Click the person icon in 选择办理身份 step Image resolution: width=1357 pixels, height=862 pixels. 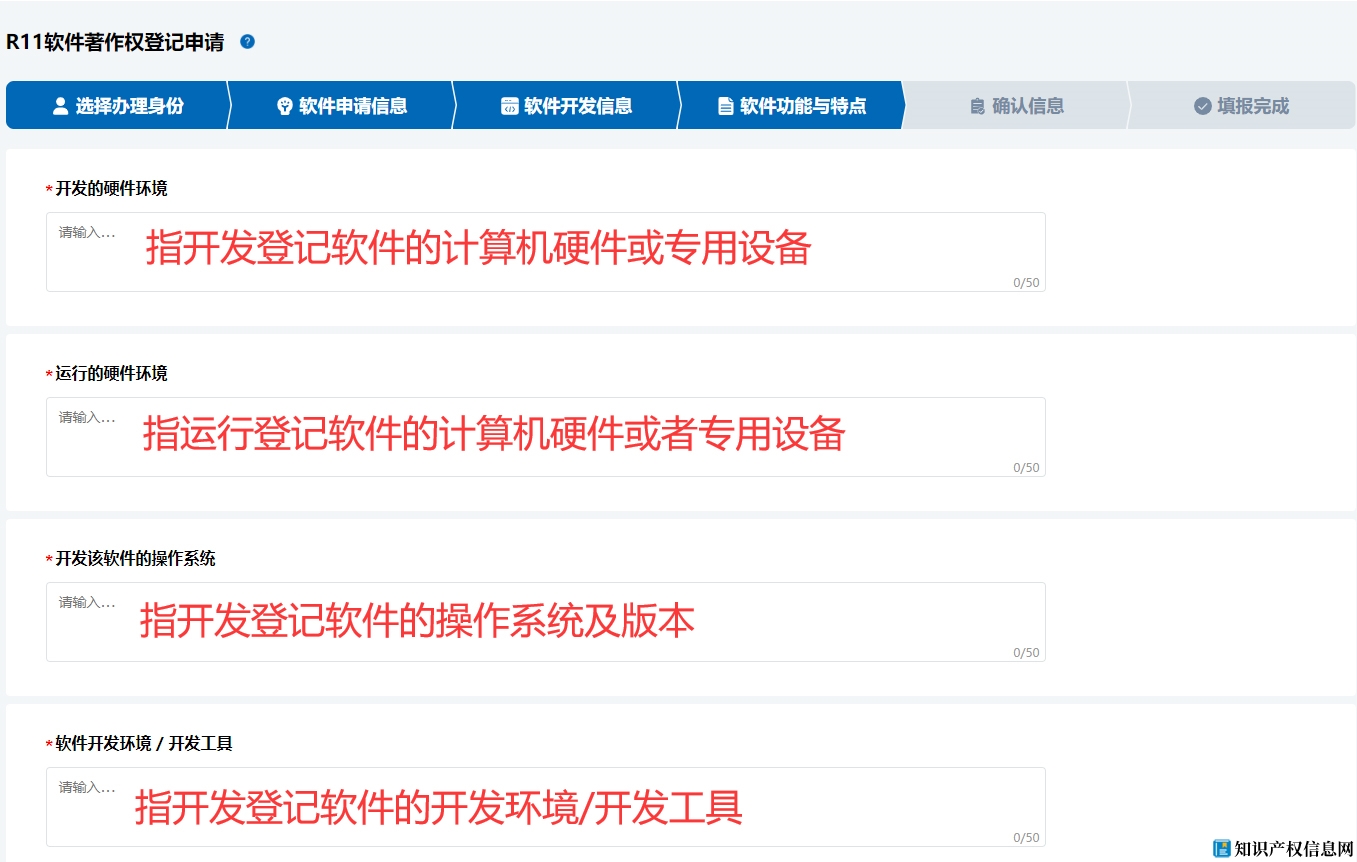tap(60, 106)
